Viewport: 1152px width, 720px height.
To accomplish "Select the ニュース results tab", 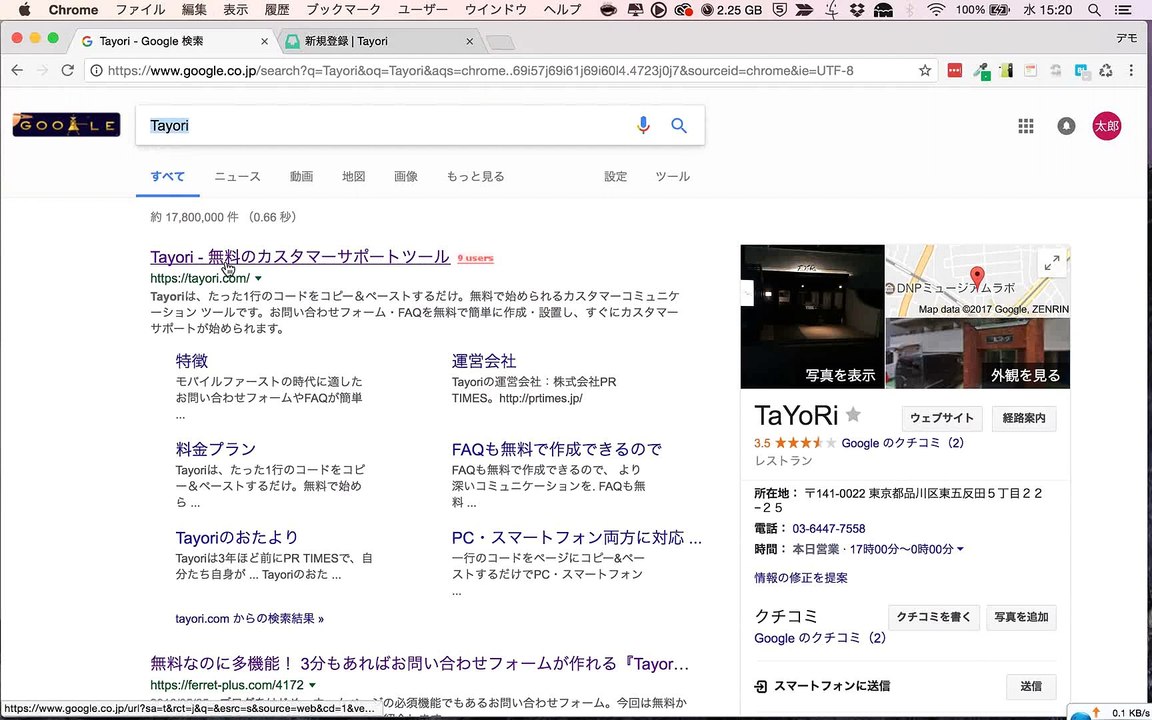I will pos(237,176).
